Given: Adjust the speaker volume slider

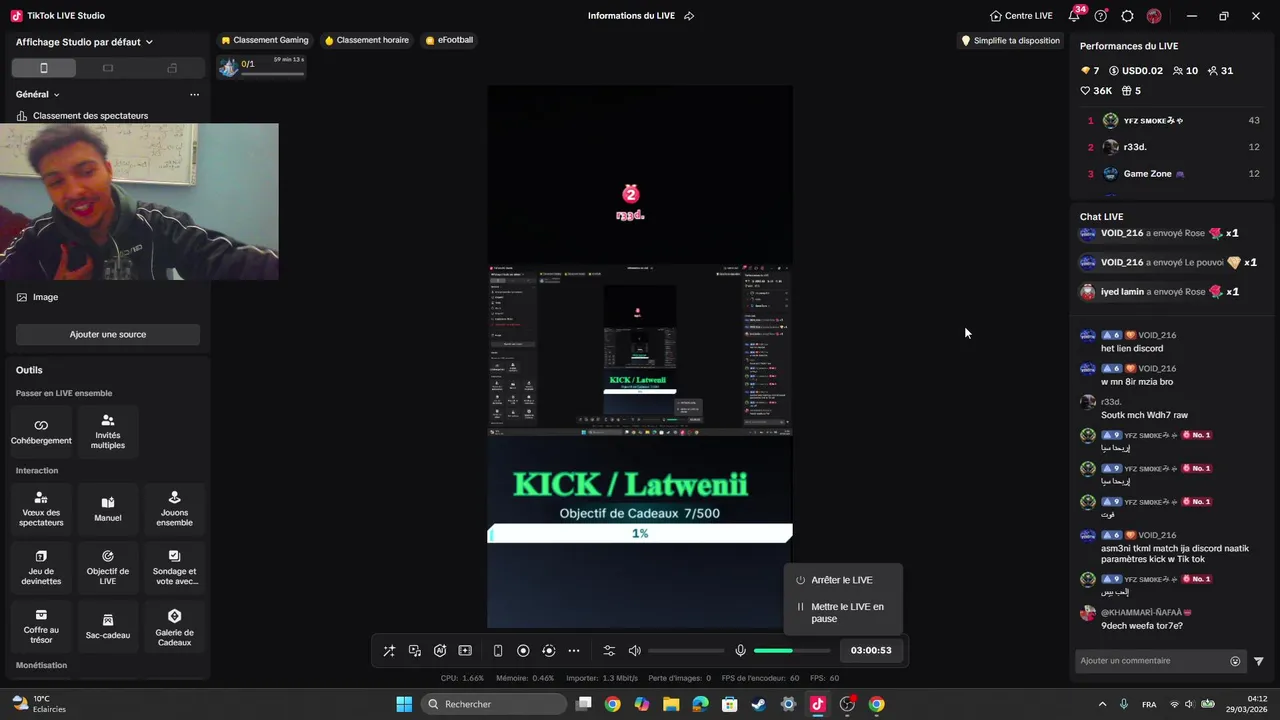Looking at the screenshot, I should point(686,650).
